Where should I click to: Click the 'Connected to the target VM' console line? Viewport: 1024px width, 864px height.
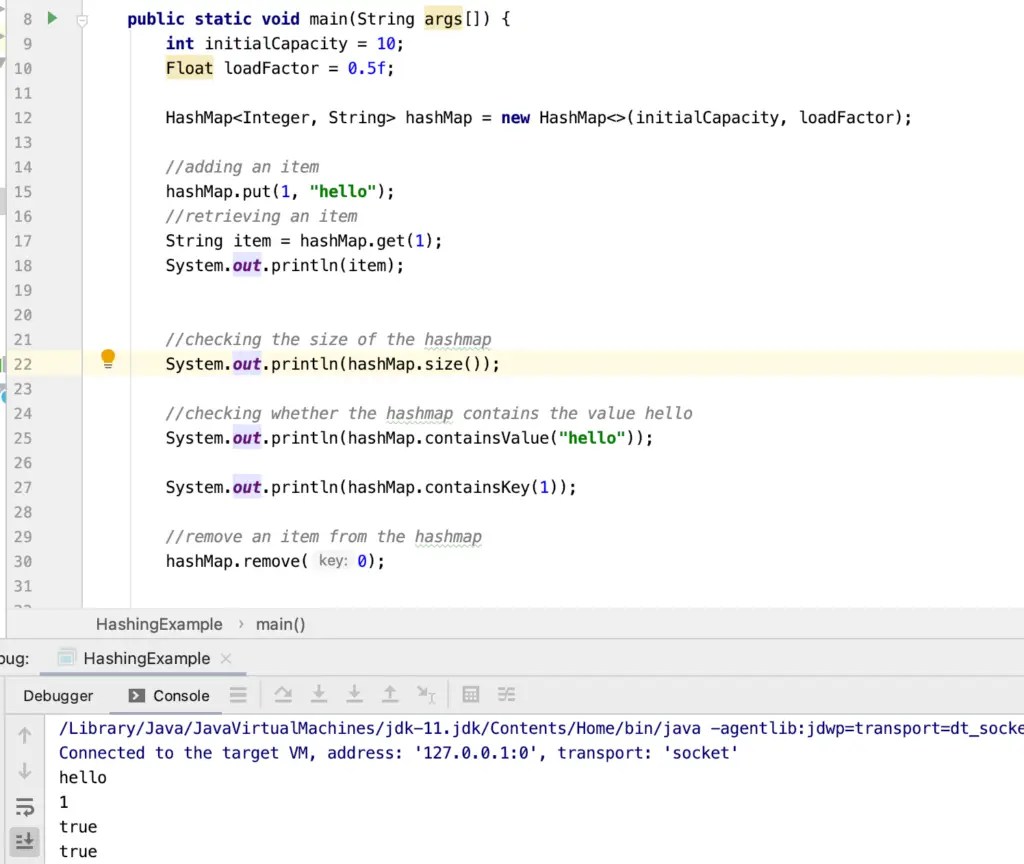(398, 753)
